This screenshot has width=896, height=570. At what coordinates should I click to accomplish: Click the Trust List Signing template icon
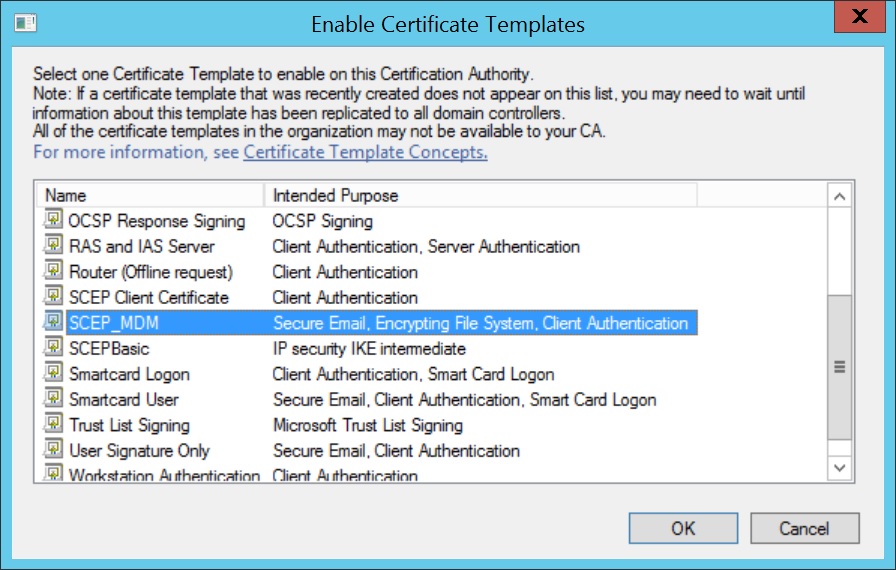pyautogui.click(x=53, y=425)
